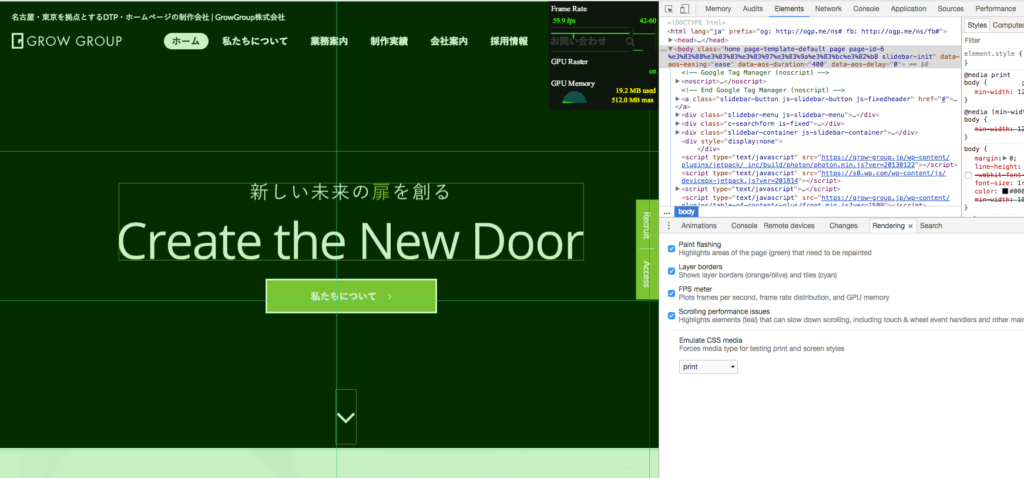The height and width of the screenshot is (478, 1024).
Task: Open 業務案内 navigation item
Action: point(329,41)
